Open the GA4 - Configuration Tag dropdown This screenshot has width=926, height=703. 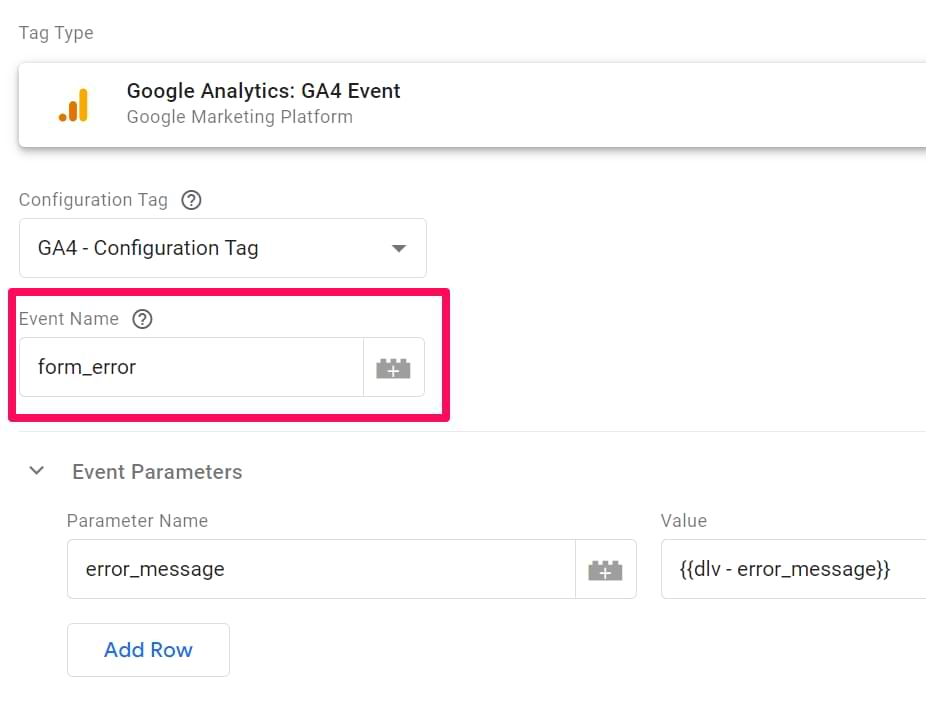(222, 248)
